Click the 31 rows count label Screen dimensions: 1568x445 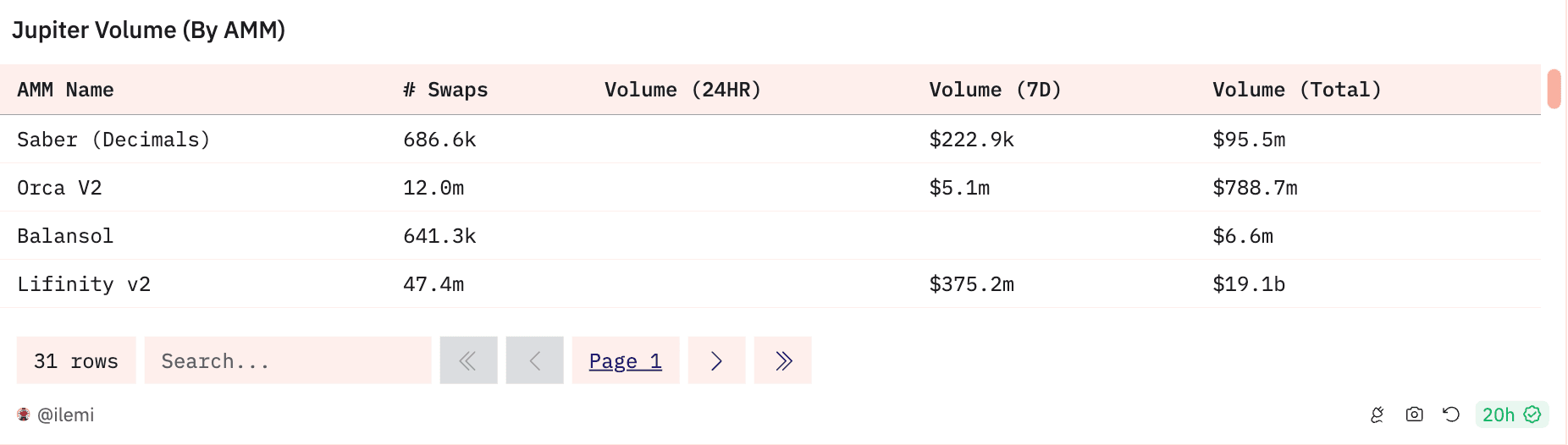click(76, 360)
